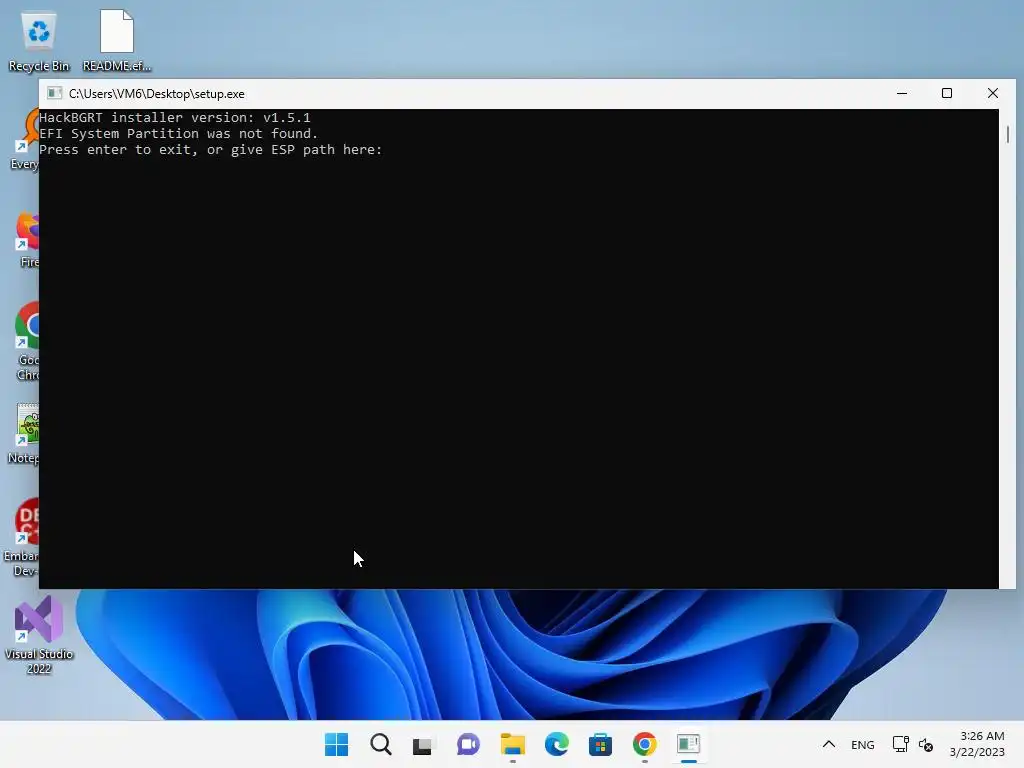This screenshot has width=1024, height=768.
Task: Select the Everything desktop shortcut
Action: pyautogui.click(x=25, y=140)
